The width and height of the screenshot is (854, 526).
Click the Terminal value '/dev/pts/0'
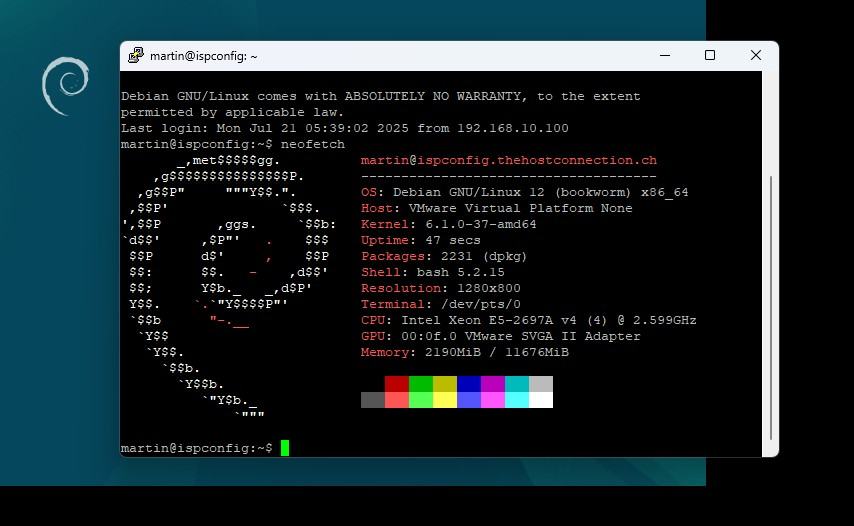point(480,304)
